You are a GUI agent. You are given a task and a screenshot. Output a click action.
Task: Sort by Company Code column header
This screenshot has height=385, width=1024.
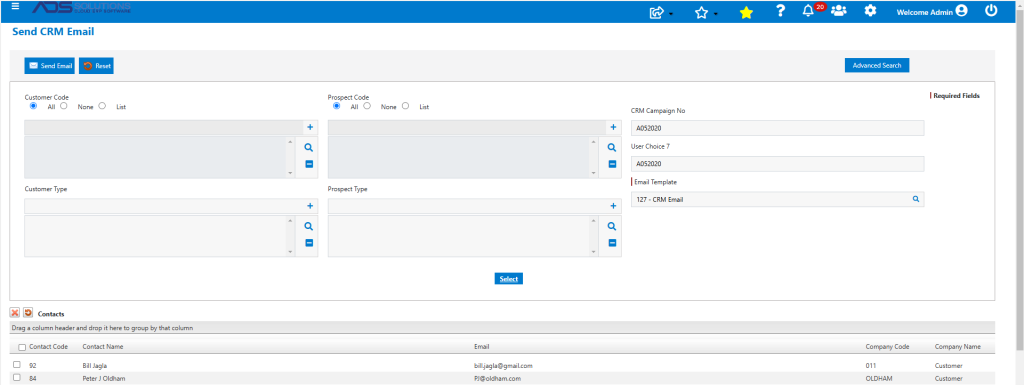(887, 346)
